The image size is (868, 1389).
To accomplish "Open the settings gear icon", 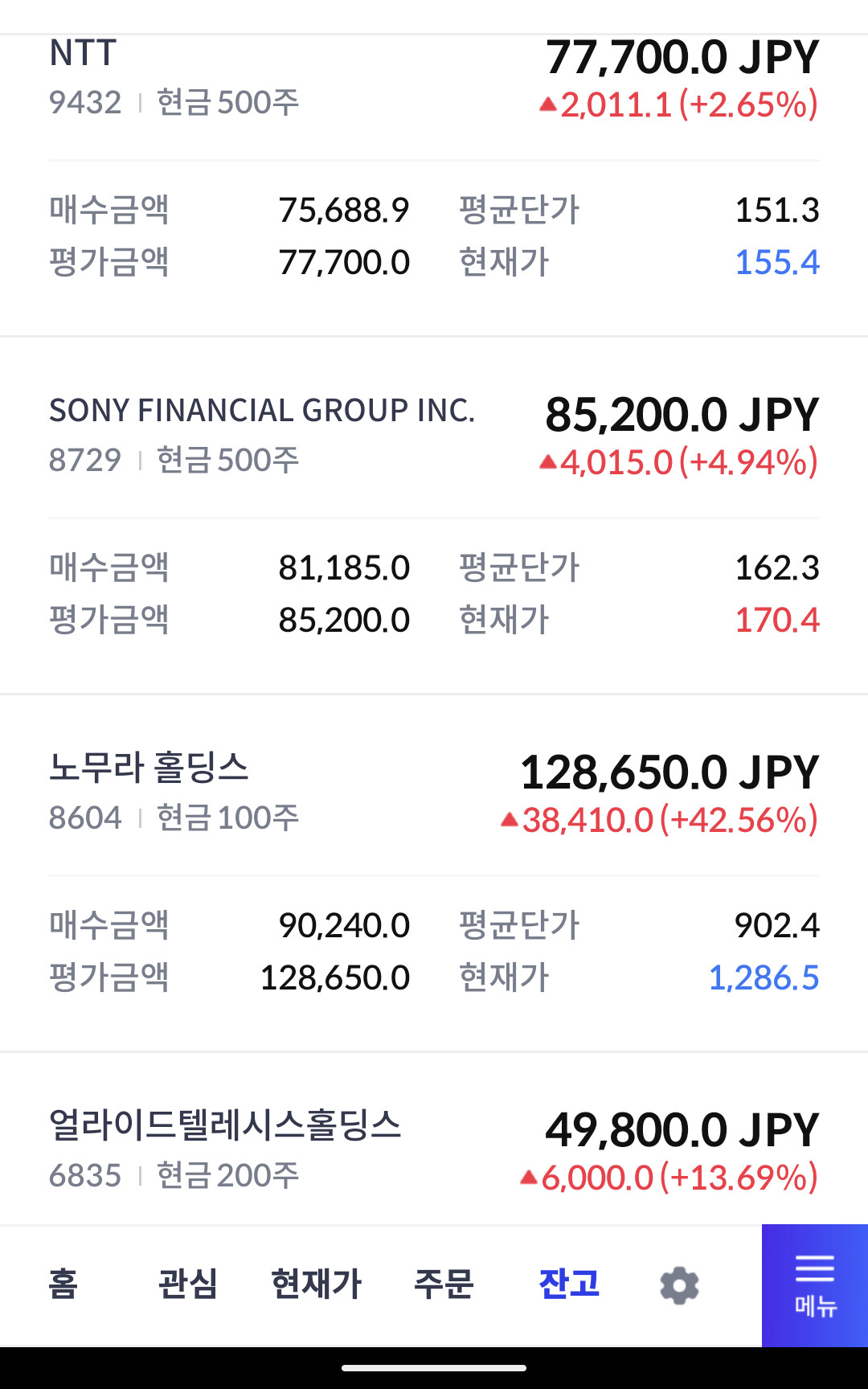I will (x=679, y=1285).
